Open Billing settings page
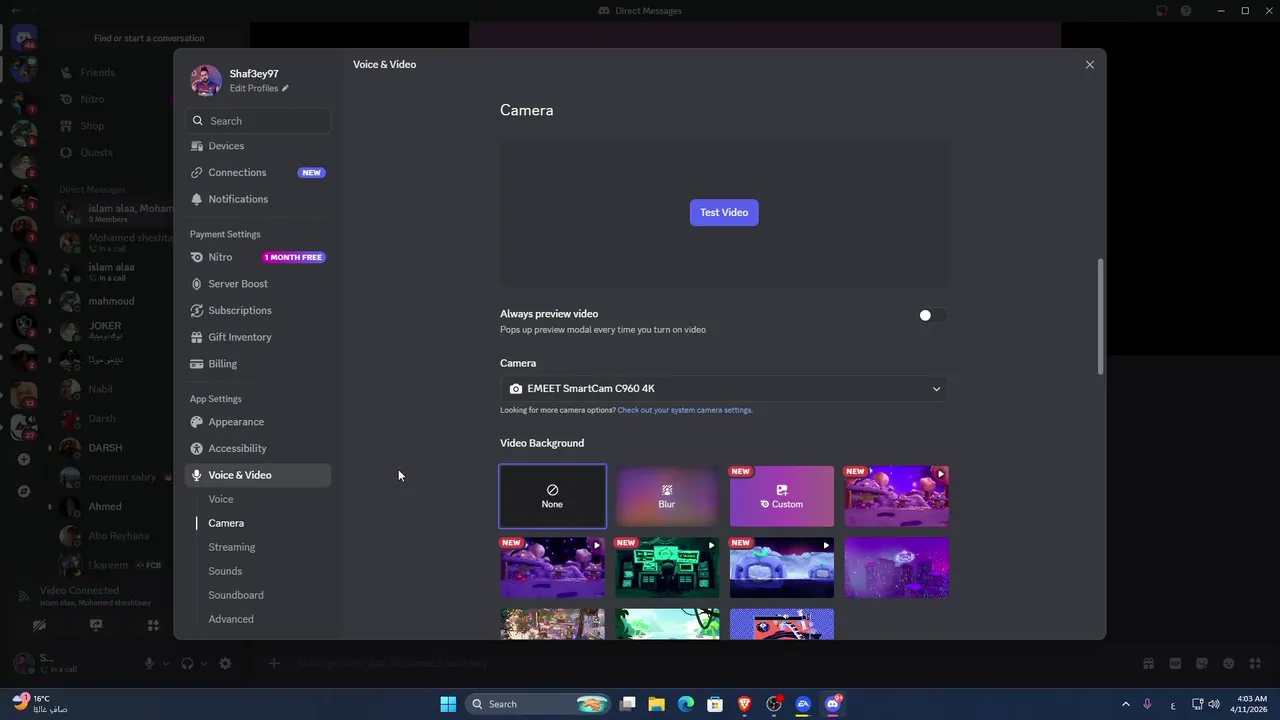The image size is (1280, 720). pyautogui.click(x=258, y=364)
